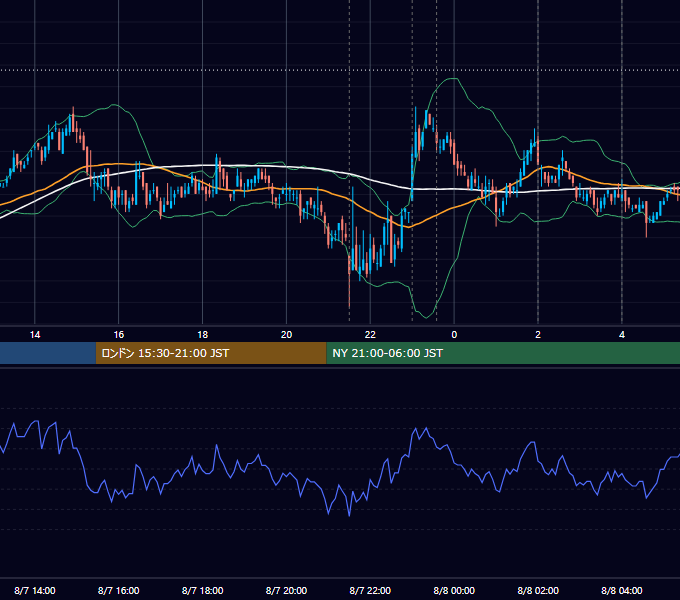Click the 14 hour label on price chart axis
Viewport: 680px width, 600px height.
coord(35,335)
